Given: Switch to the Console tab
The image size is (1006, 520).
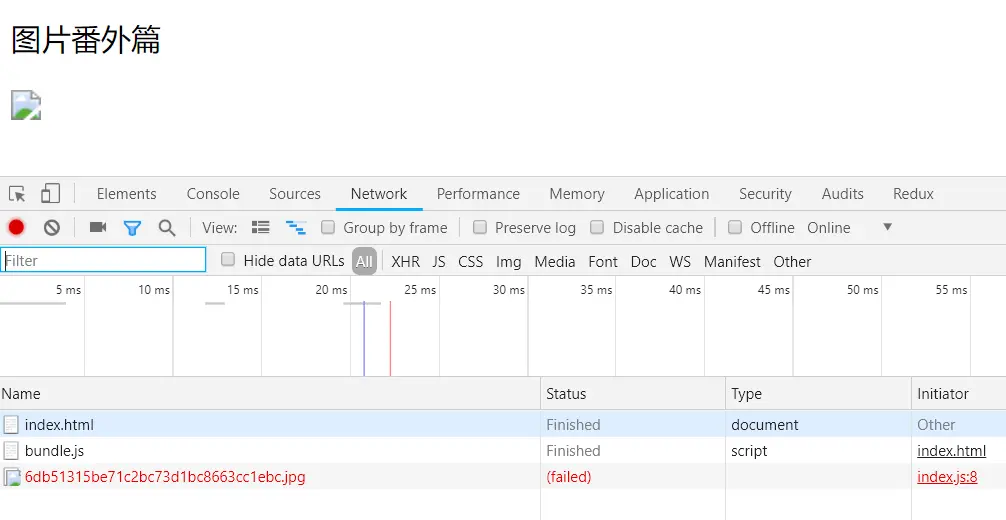Looking at the screenshot, I should coord(213,194).
